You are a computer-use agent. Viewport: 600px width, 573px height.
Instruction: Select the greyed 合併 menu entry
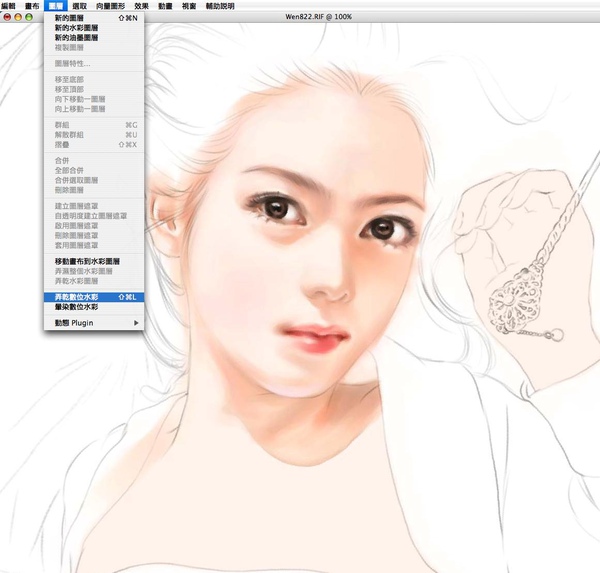pos(94,160)
